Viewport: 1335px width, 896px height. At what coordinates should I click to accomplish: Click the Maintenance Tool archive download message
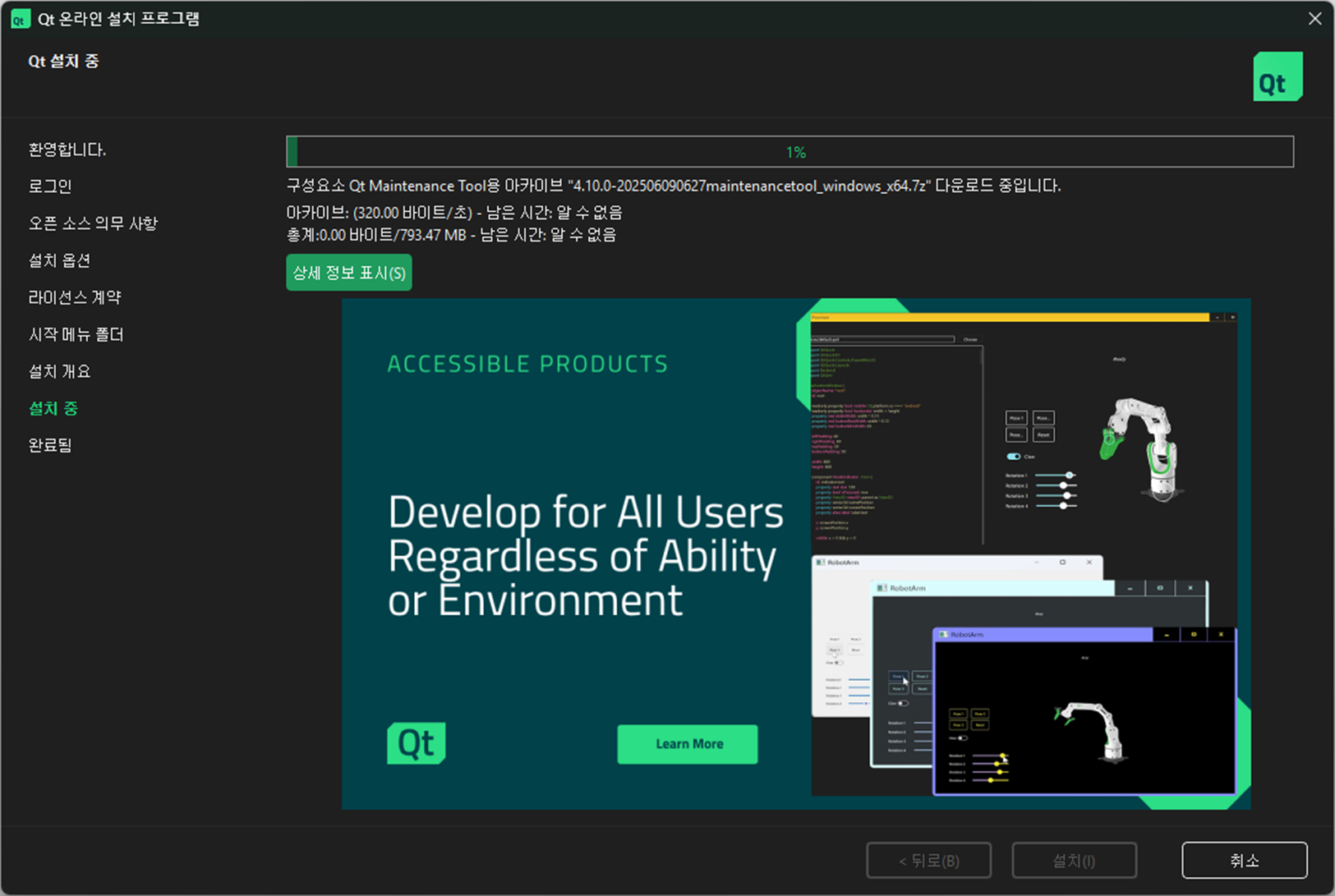click(674, 186)
